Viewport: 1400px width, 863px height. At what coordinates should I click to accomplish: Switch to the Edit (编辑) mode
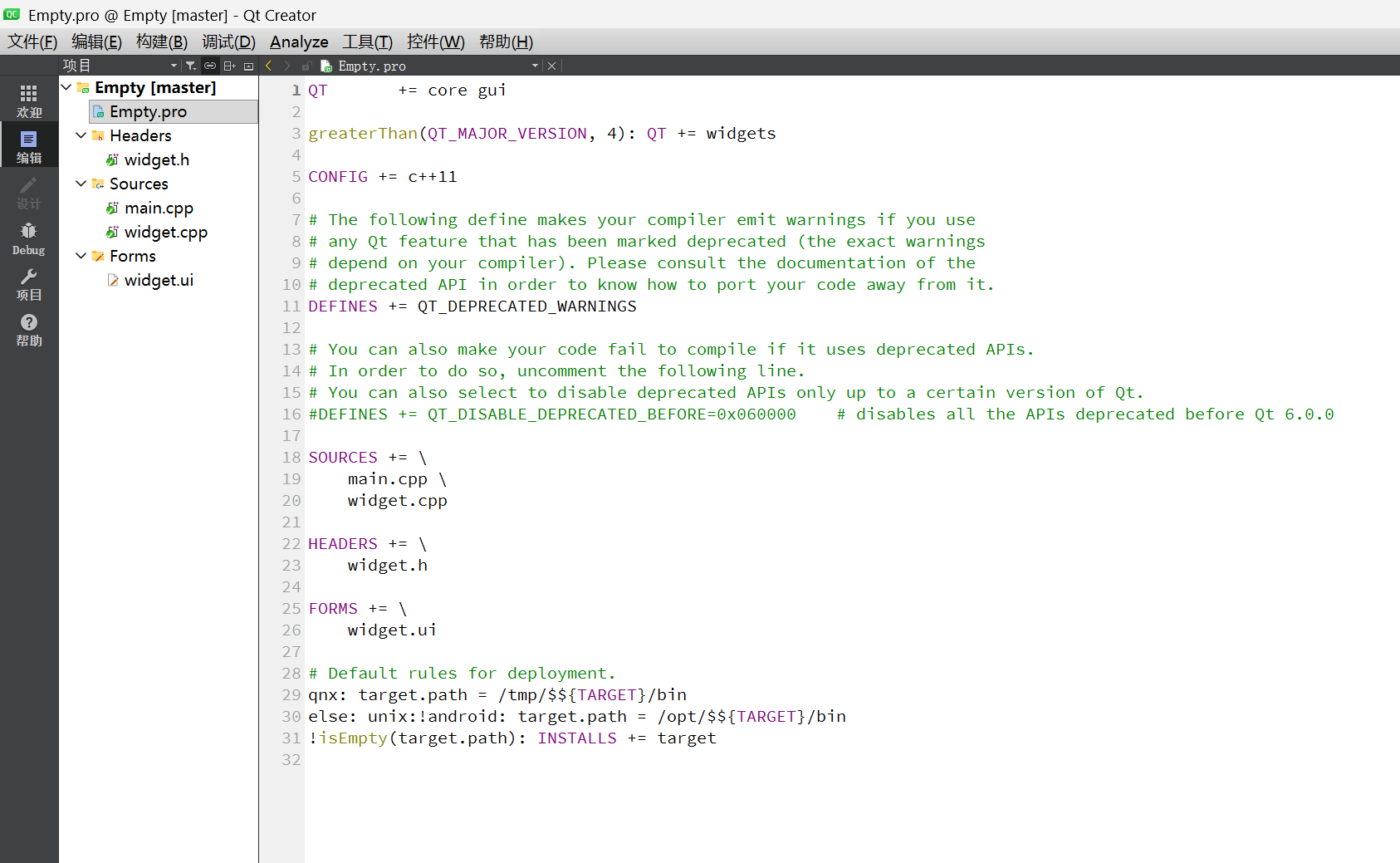point(29,146)
